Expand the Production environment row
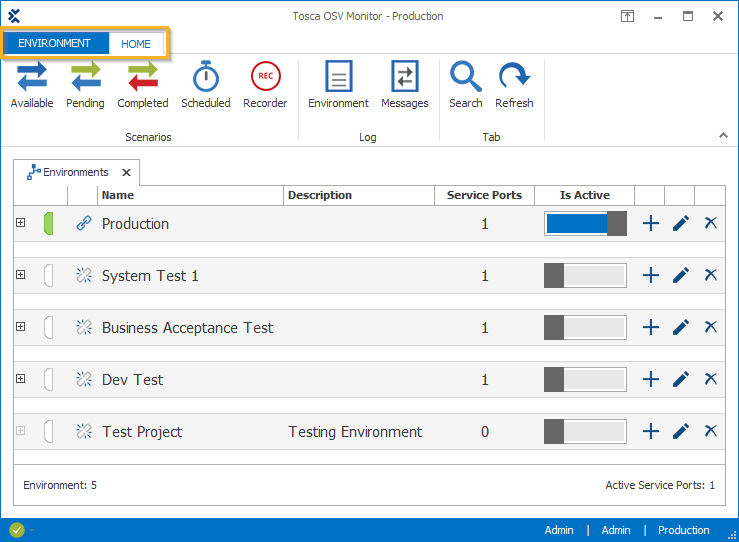The image size is (739, 542). tap(20, 223)
